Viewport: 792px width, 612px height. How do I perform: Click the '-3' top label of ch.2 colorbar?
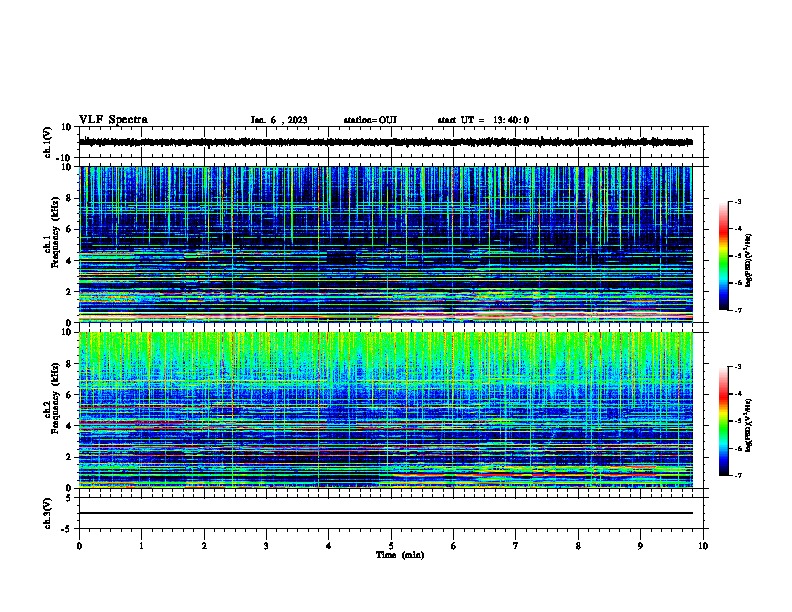tap(737, 367)
